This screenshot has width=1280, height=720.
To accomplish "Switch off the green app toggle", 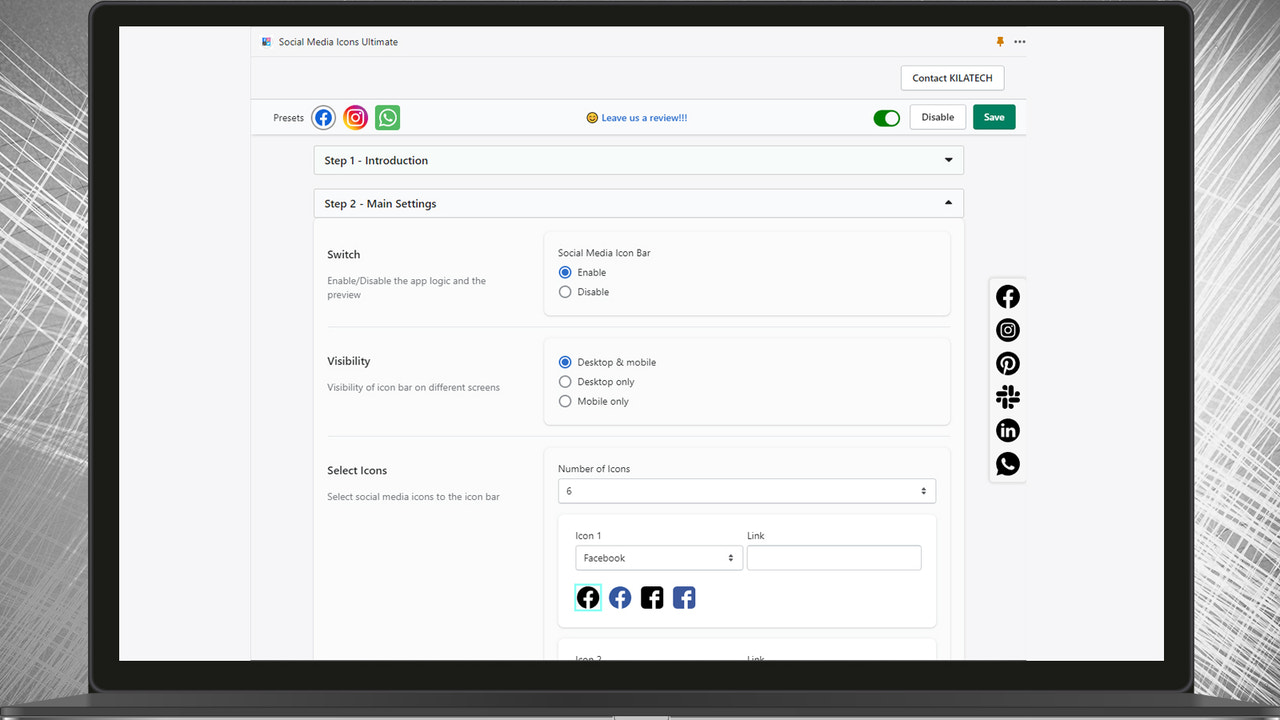I will pos(886,117).
